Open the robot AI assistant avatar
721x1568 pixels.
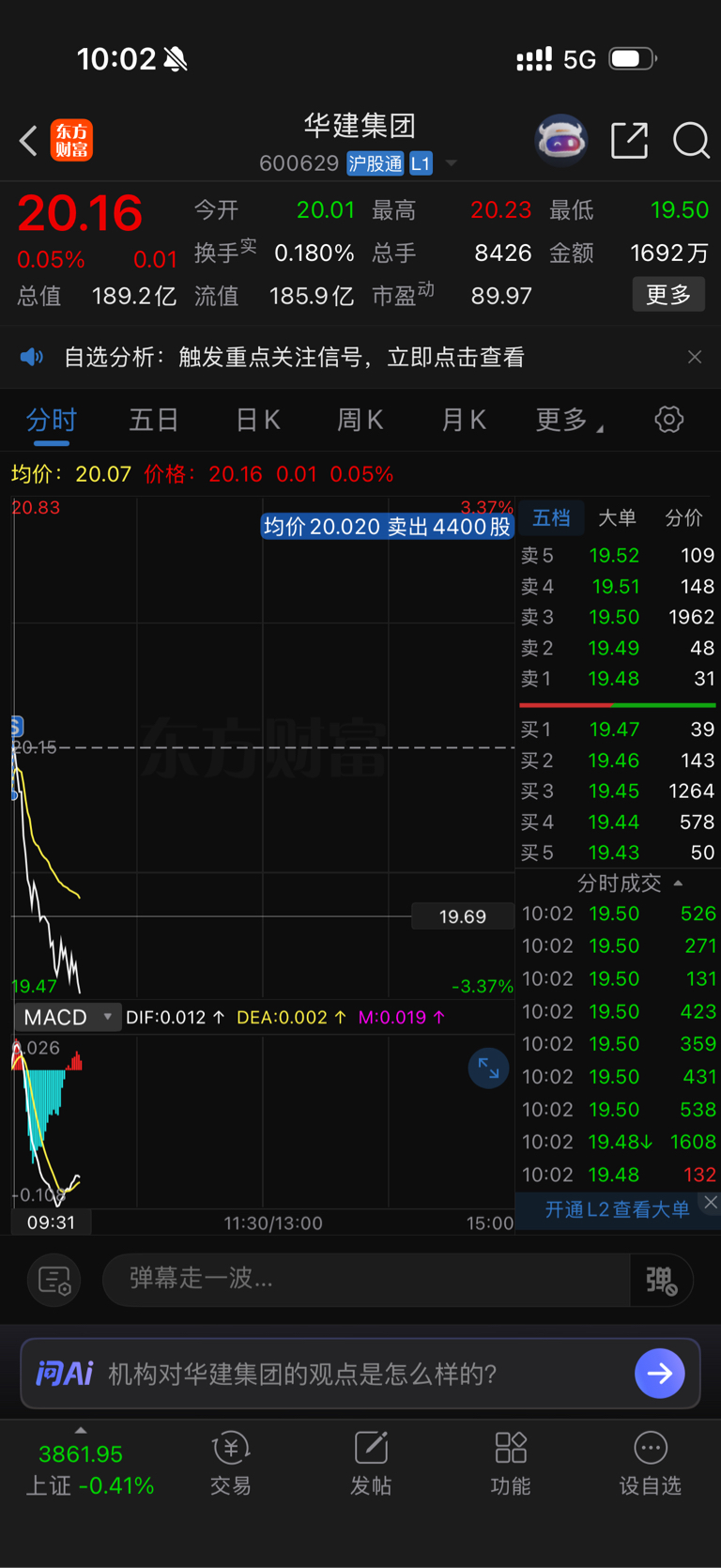click(x=560, y=141)
